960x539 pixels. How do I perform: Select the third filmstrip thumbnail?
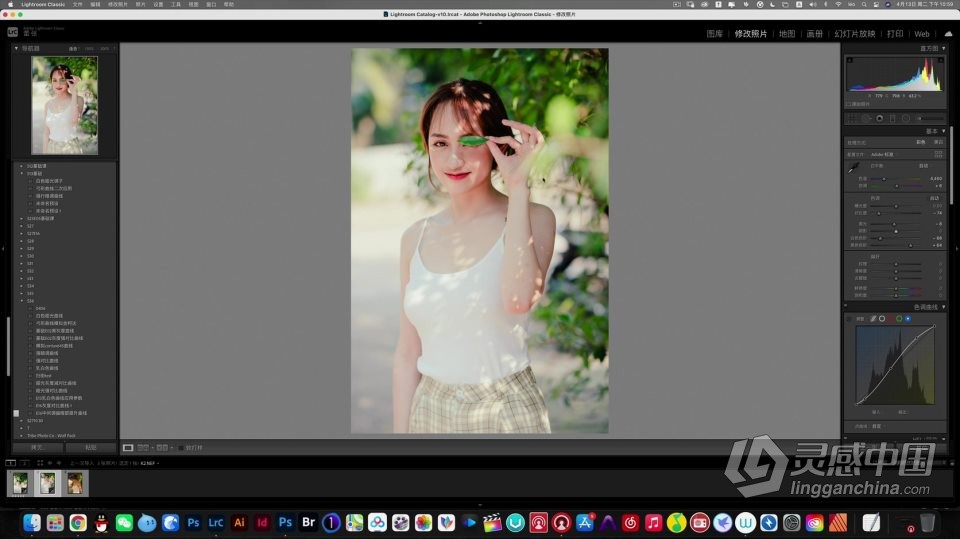click(75, 483)
